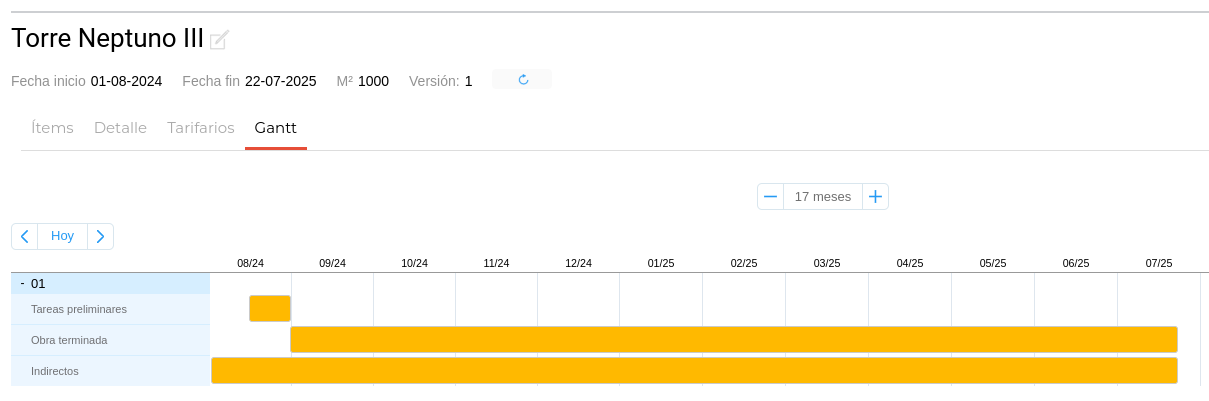Image resolution: width=1209 pixels, height=401 pixels.
Task: Go to the next period with the right chevron
Action: click(100, 236)
